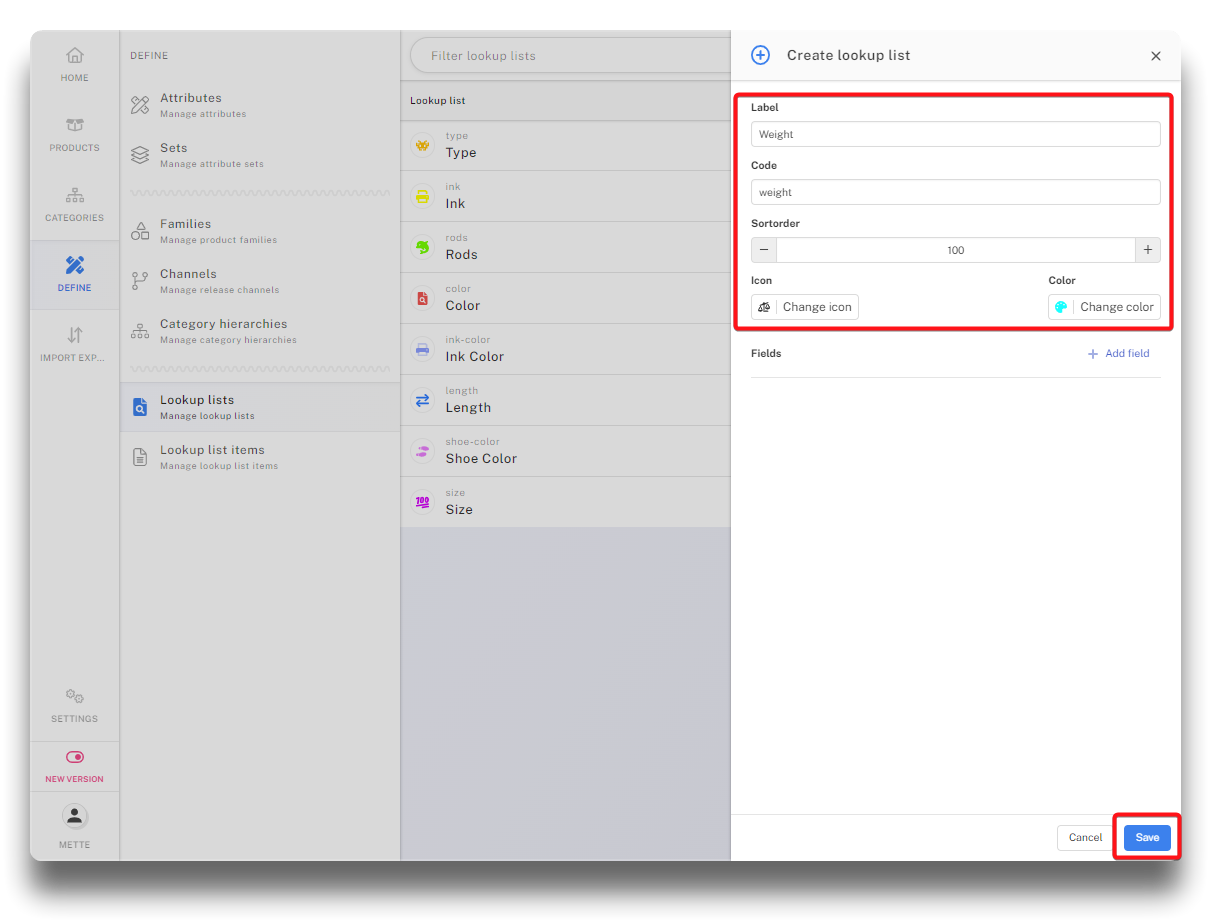
Task: Cancel creating the lookup list
Action: click(1085, 838)
